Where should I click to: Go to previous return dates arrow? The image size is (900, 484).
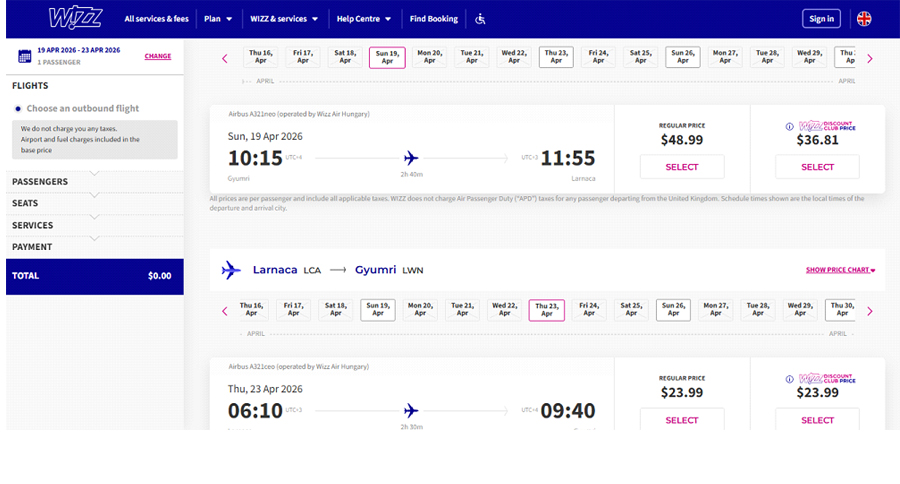225,311
